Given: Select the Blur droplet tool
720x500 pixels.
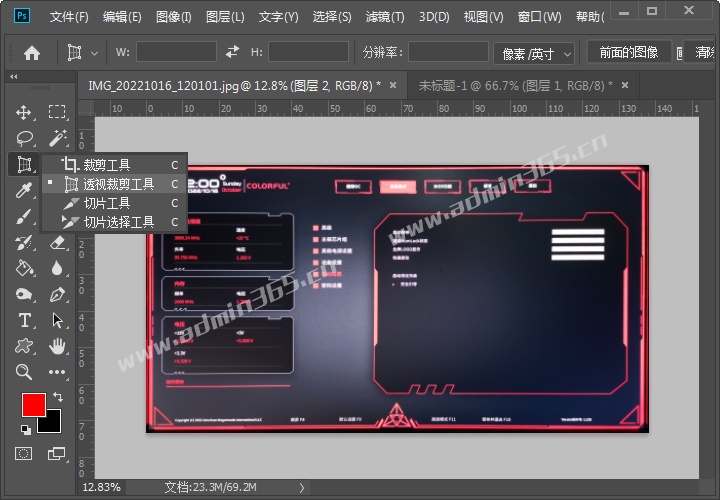Looking at the screenshot, I should tap(57, 268).
